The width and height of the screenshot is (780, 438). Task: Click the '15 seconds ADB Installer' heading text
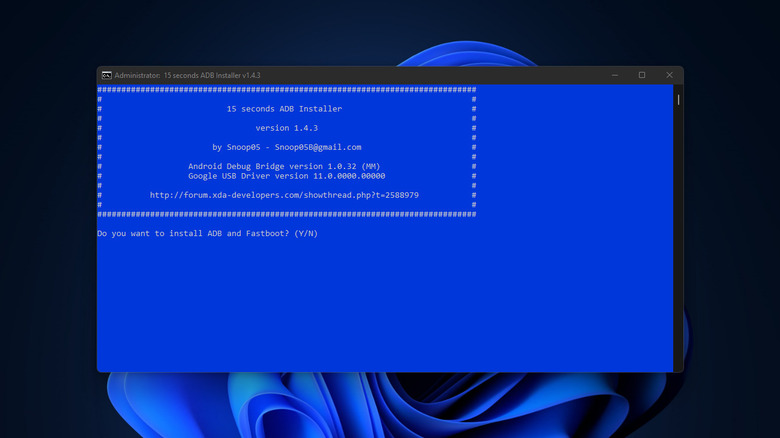[284, 109]
